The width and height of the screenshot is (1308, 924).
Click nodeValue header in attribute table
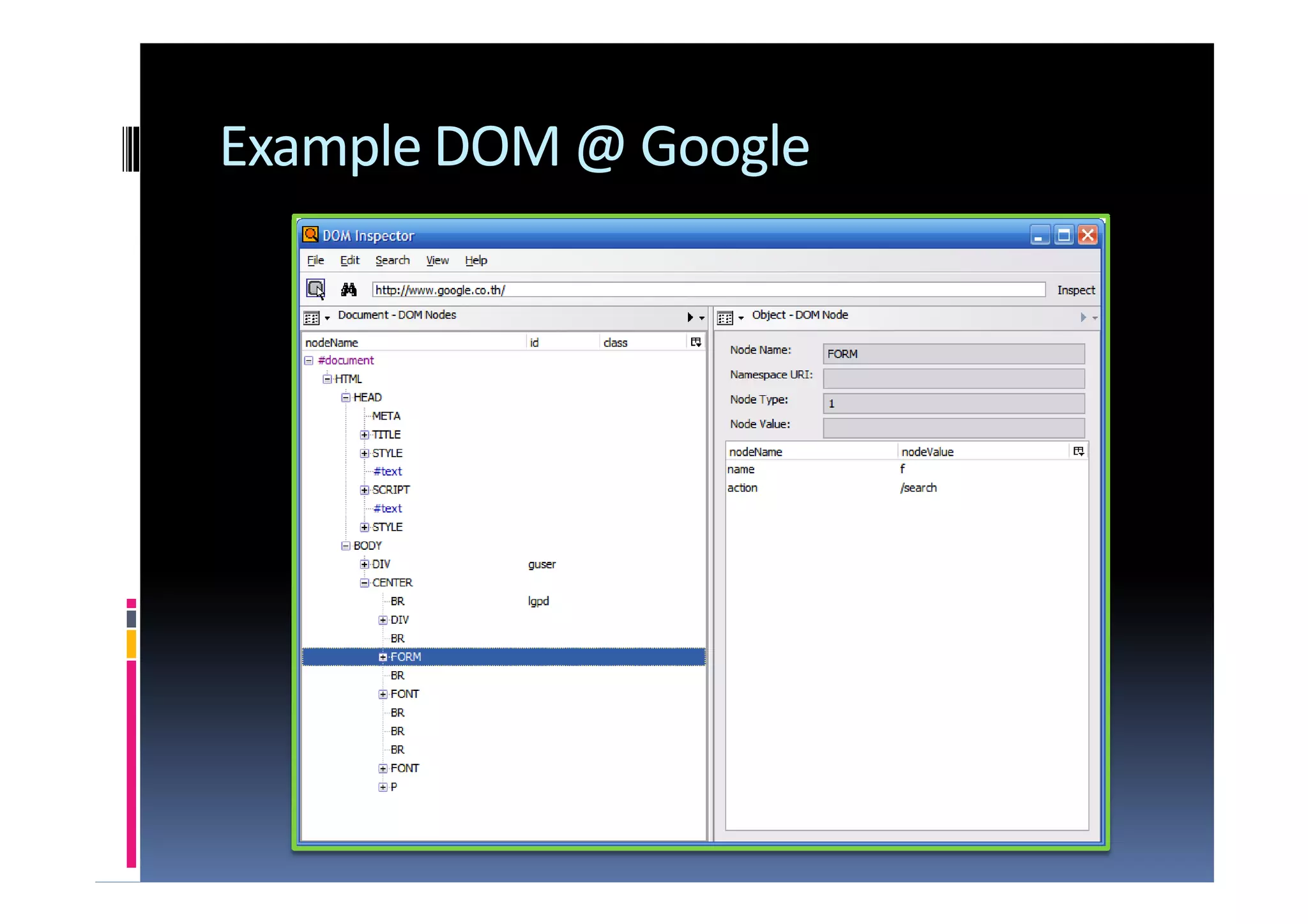[984, 451]
